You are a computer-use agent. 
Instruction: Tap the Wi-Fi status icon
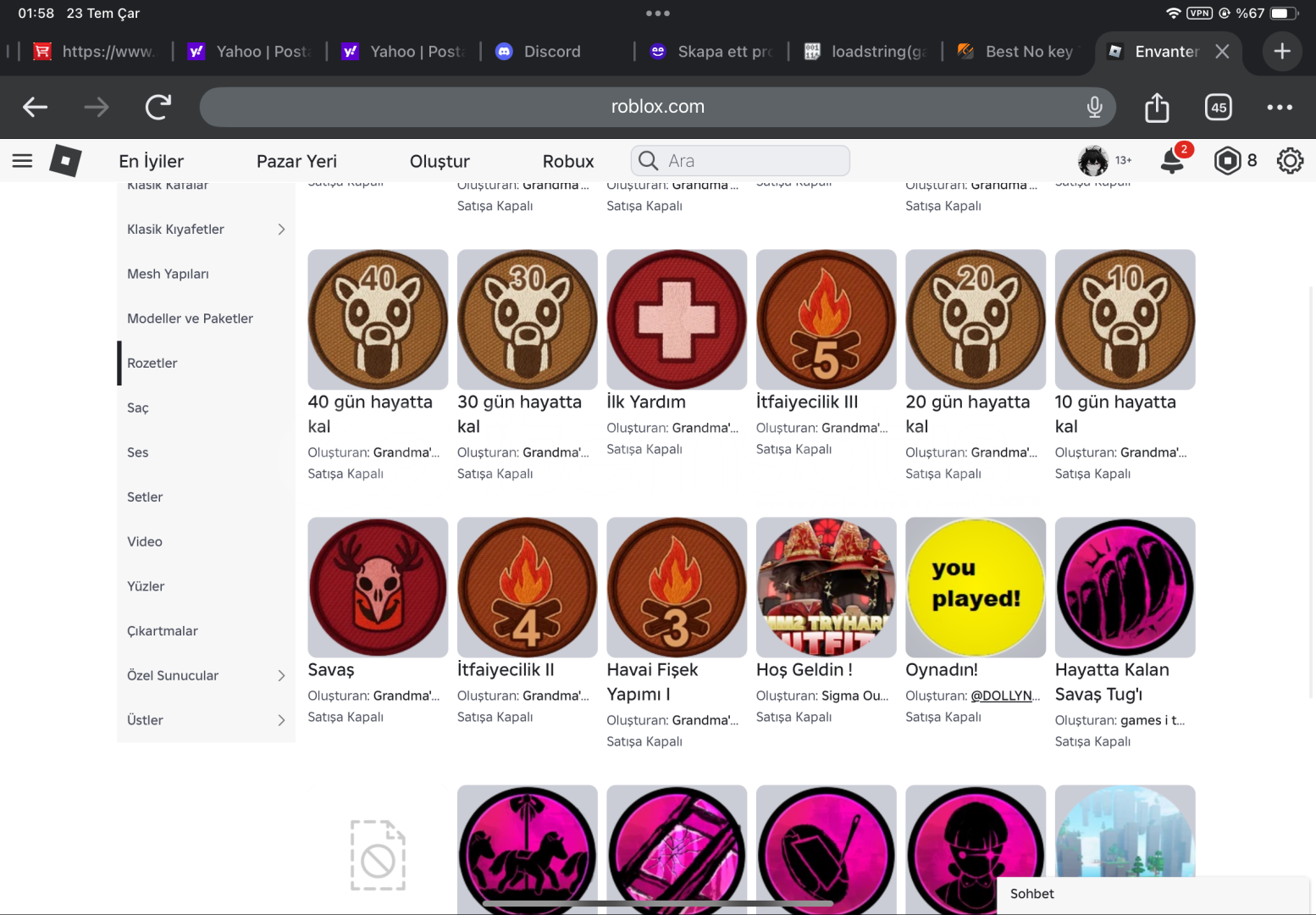(x=1173, y=13)
